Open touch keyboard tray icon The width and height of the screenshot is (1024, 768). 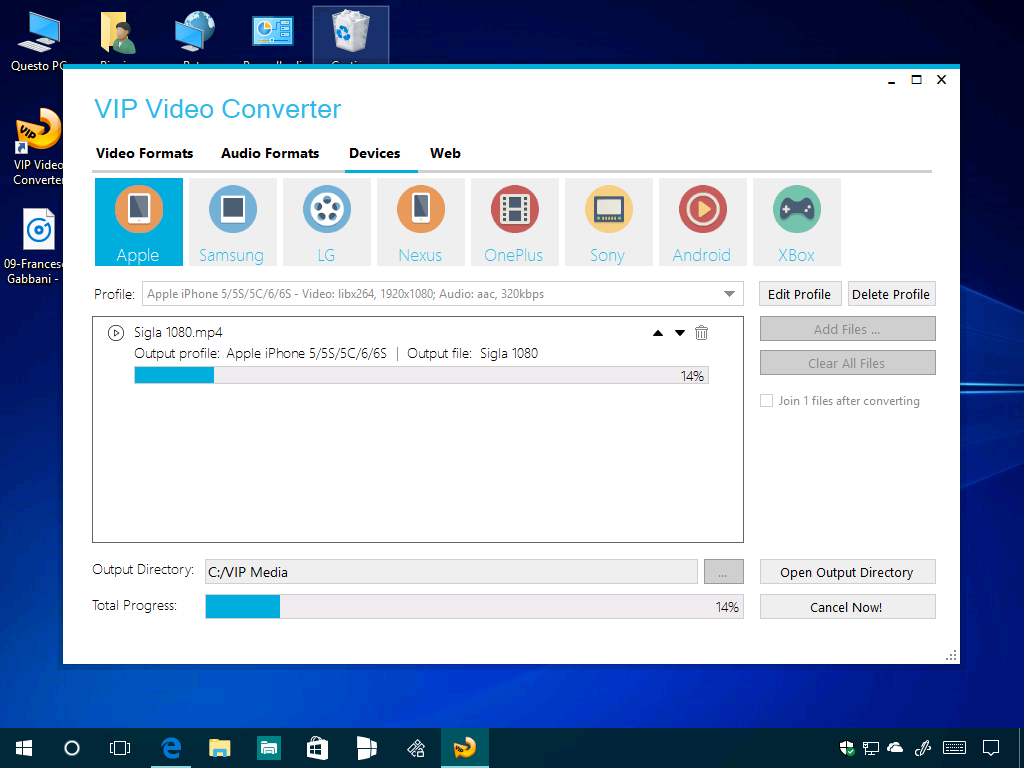click(955, 748)
